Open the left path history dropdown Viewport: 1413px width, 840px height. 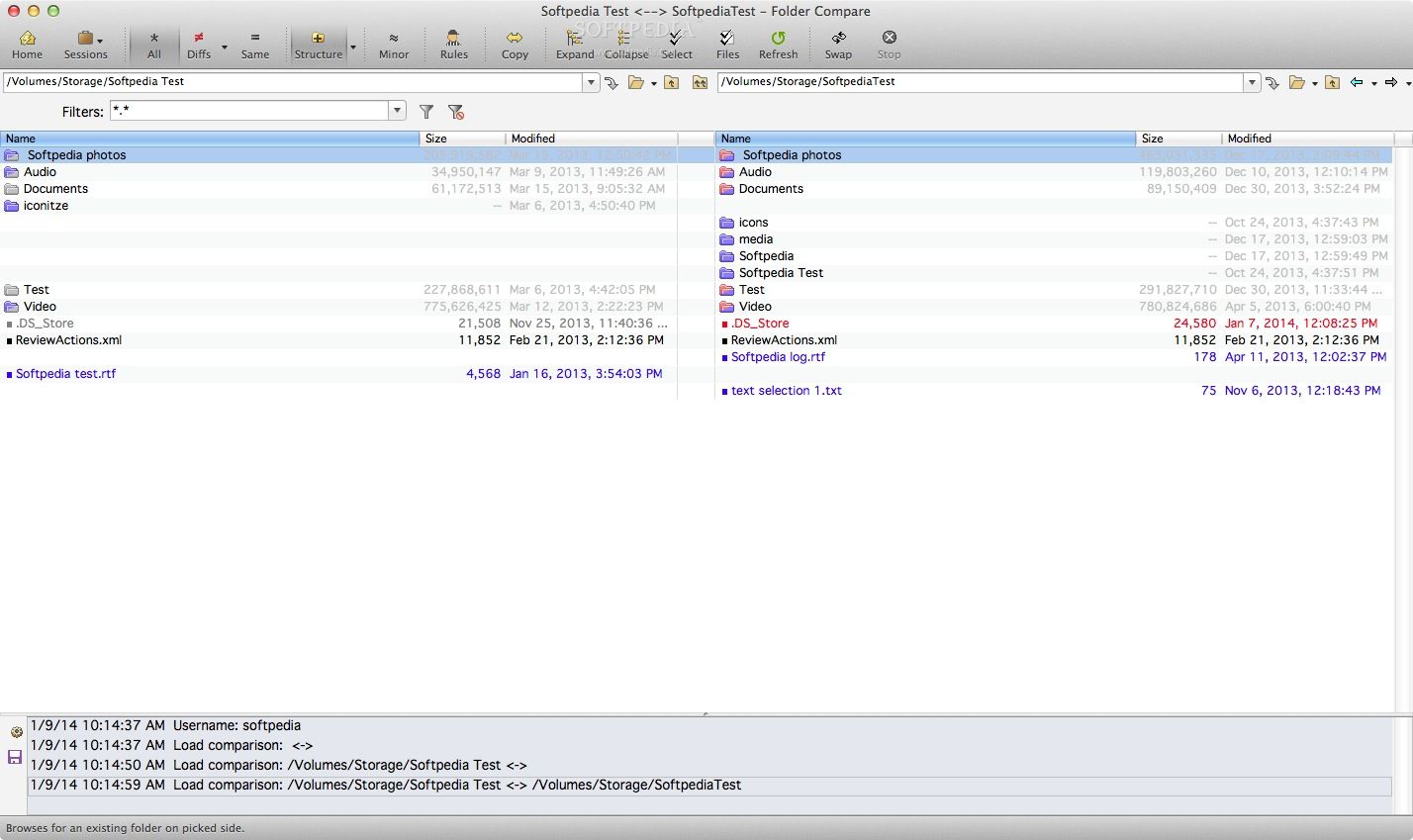[x=592, y=82]
